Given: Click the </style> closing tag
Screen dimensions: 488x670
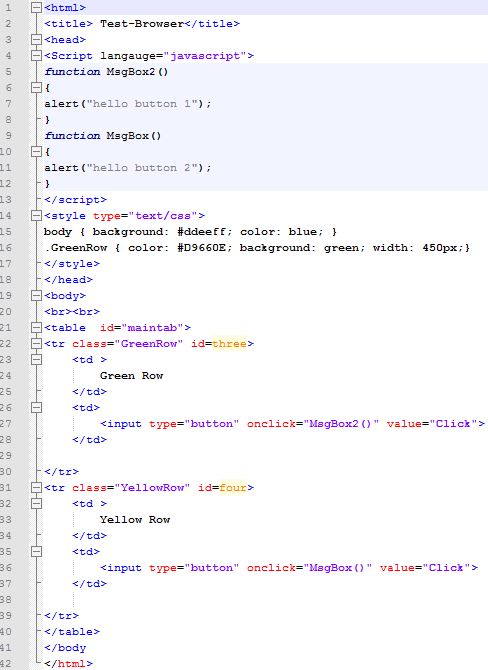Looking at the screenshot, I should 72,264.
